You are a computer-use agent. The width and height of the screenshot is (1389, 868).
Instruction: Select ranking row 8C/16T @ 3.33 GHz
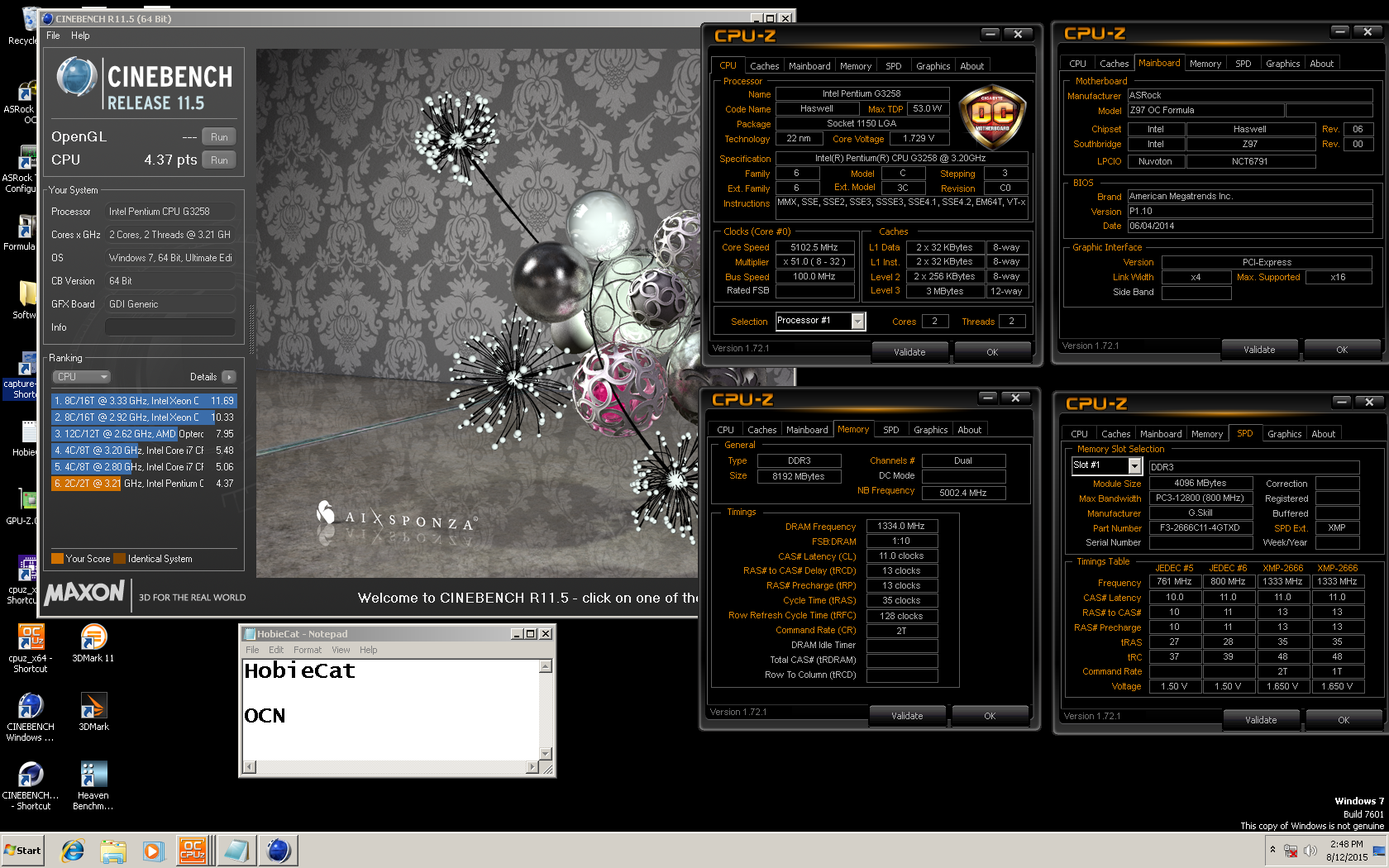click(145, 401)
